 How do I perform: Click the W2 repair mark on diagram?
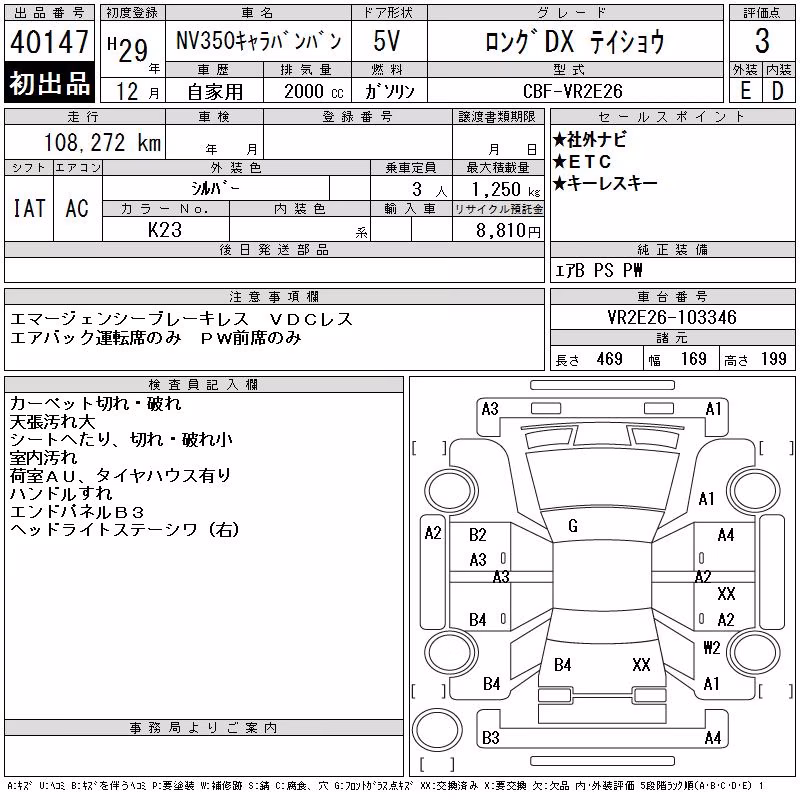tap(711, 647)
